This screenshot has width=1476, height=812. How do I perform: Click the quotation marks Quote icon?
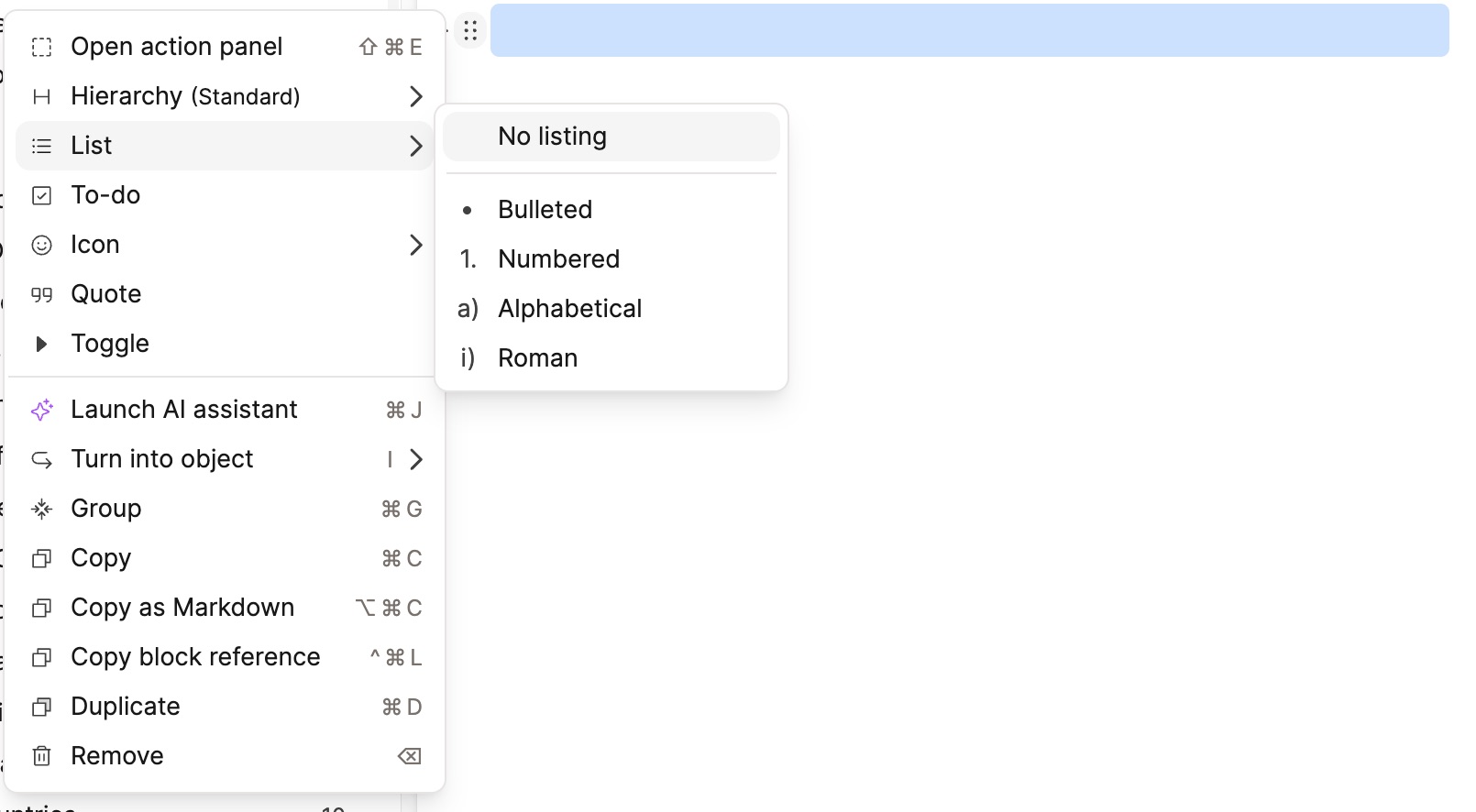[x=41, y=294]
